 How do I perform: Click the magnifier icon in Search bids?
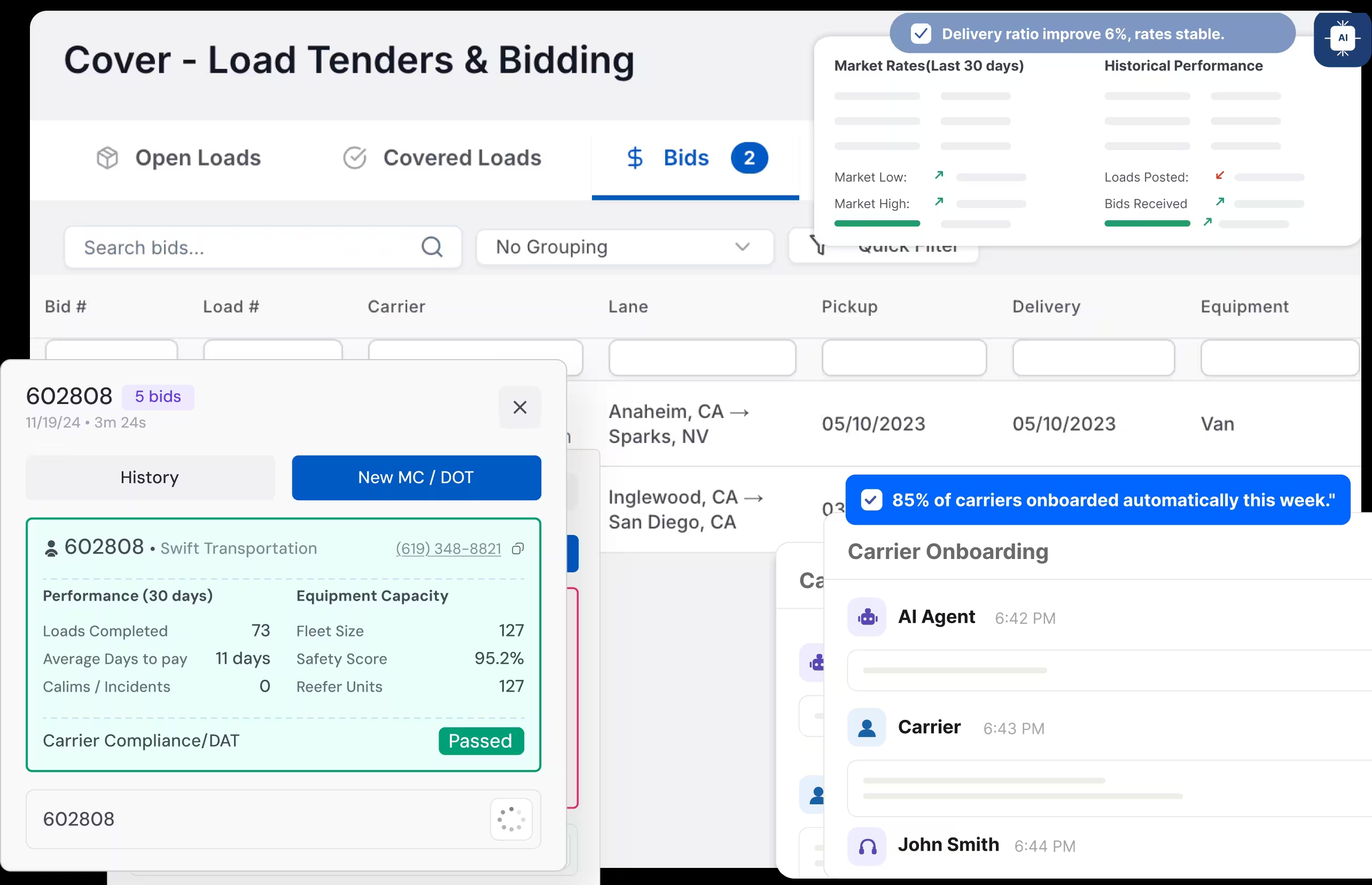(432, 247)
